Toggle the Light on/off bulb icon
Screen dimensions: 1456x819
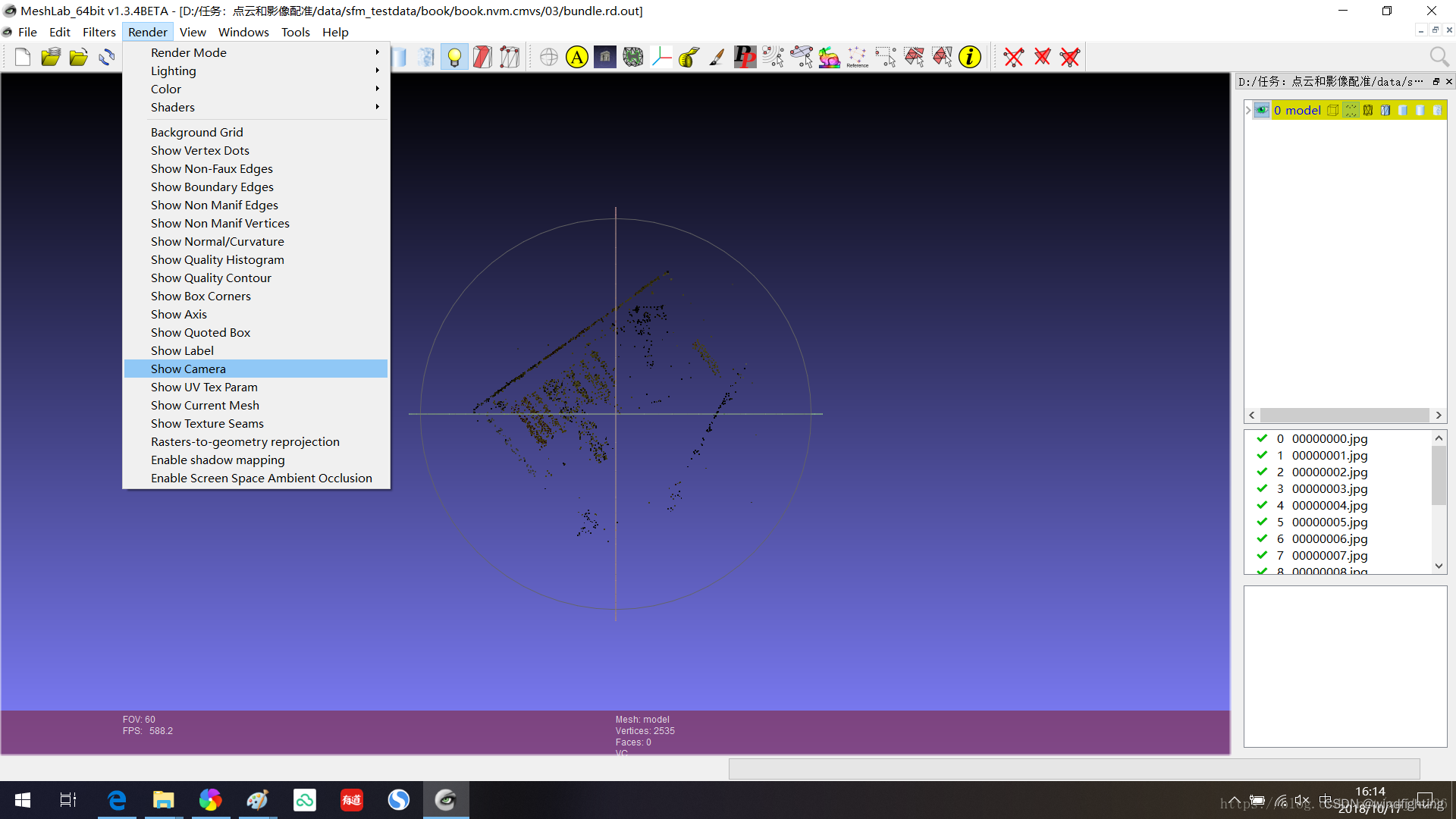point(453,57)
